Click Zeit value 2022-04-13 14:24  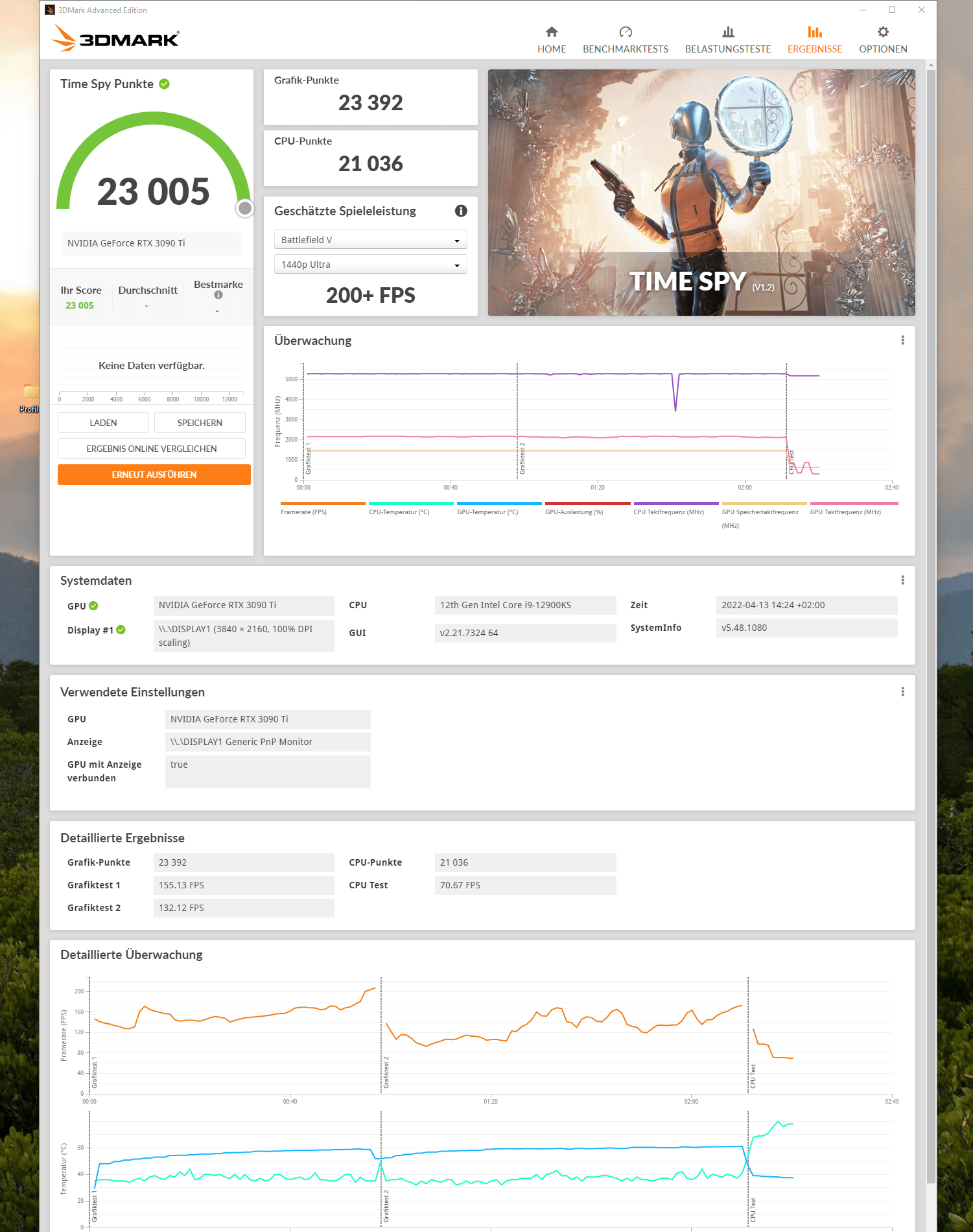pyautogui.click(x=806, y=606)
